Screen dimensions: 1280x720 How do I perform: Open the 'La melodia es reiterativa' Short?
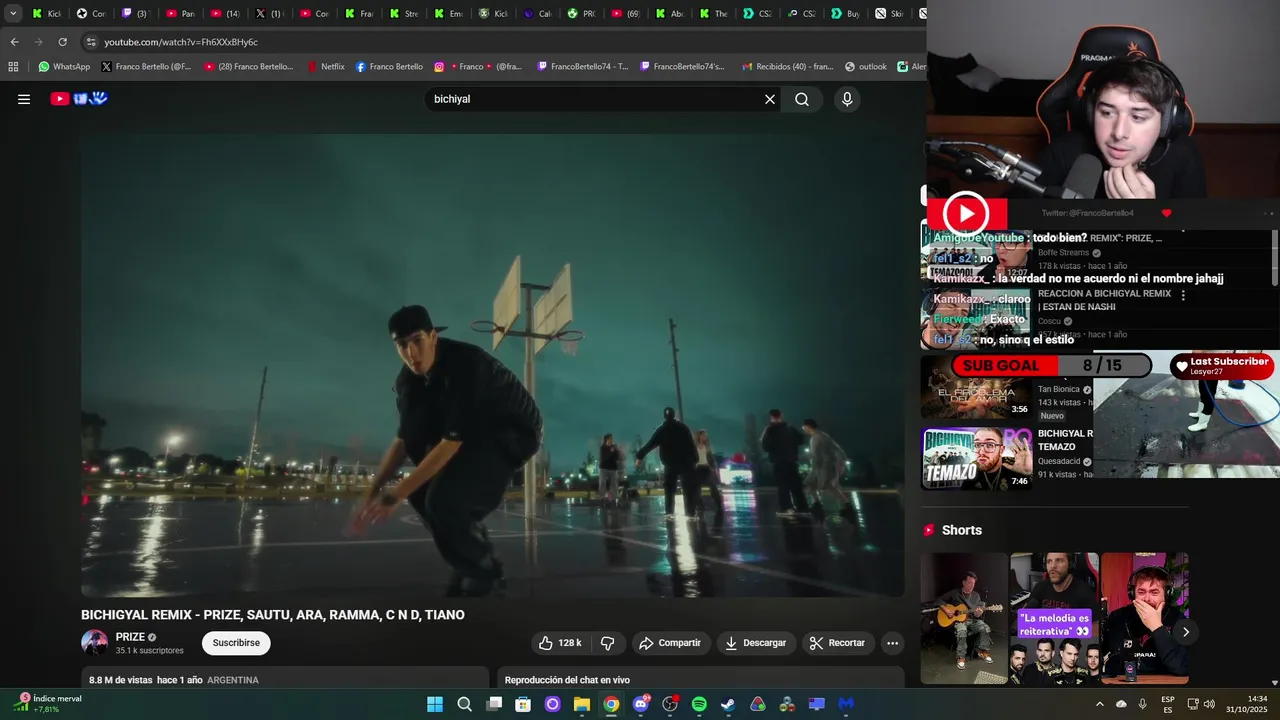coord(1054,619)
